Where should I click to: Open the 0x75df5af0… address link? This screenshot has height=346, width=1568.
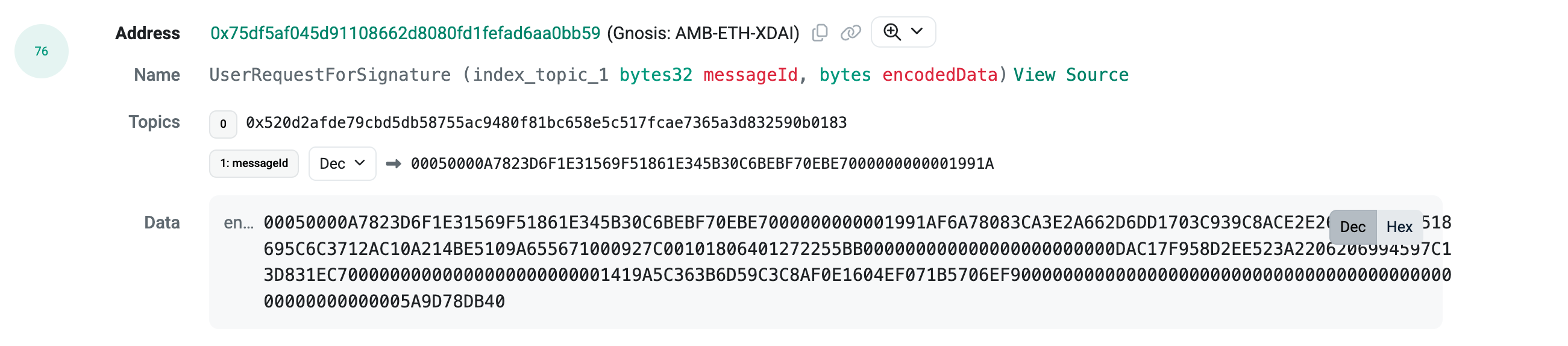(x=406, y=33)
